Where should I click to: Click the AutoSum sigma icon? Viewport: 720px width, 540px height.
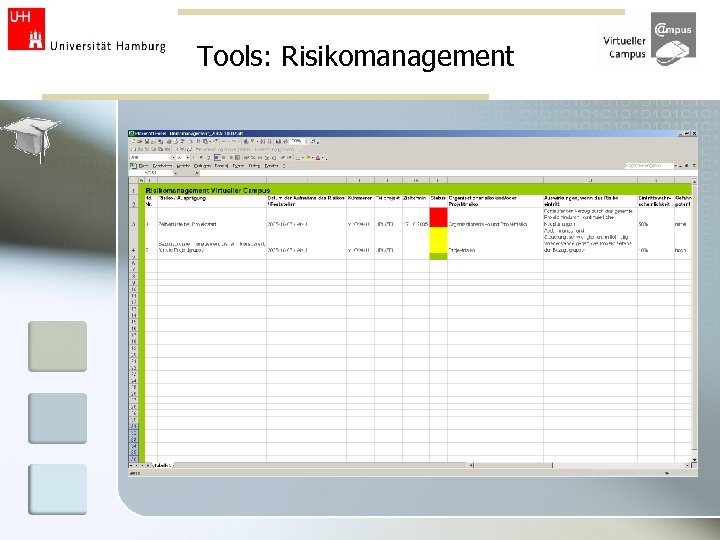tap(252, 141)
